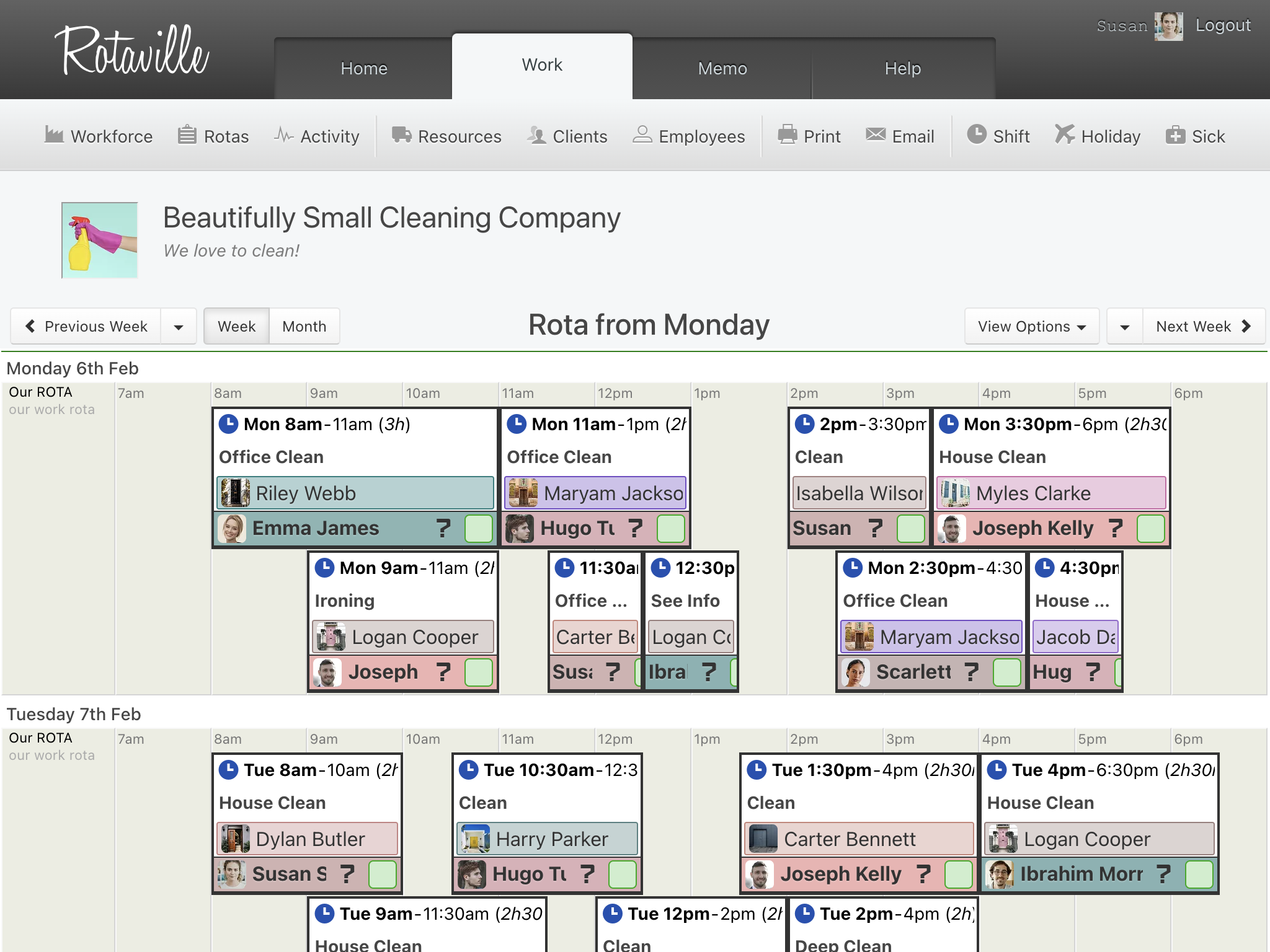The width and height of the screenshot is (1270, 952).
Task: Click the Email envelope icon
Action: (876, 135)
